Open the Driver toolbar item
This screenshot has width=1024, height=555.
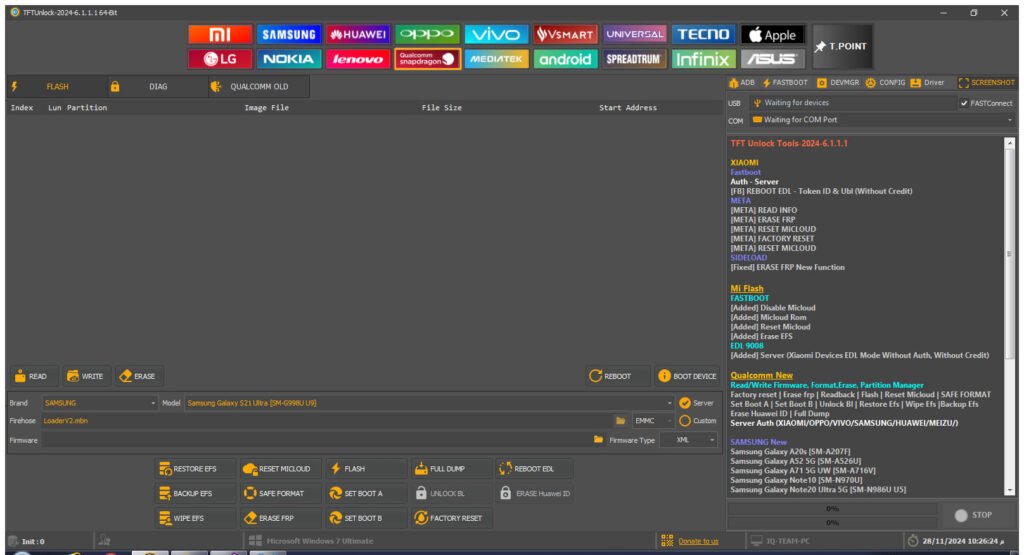click(x=927, y=83)
